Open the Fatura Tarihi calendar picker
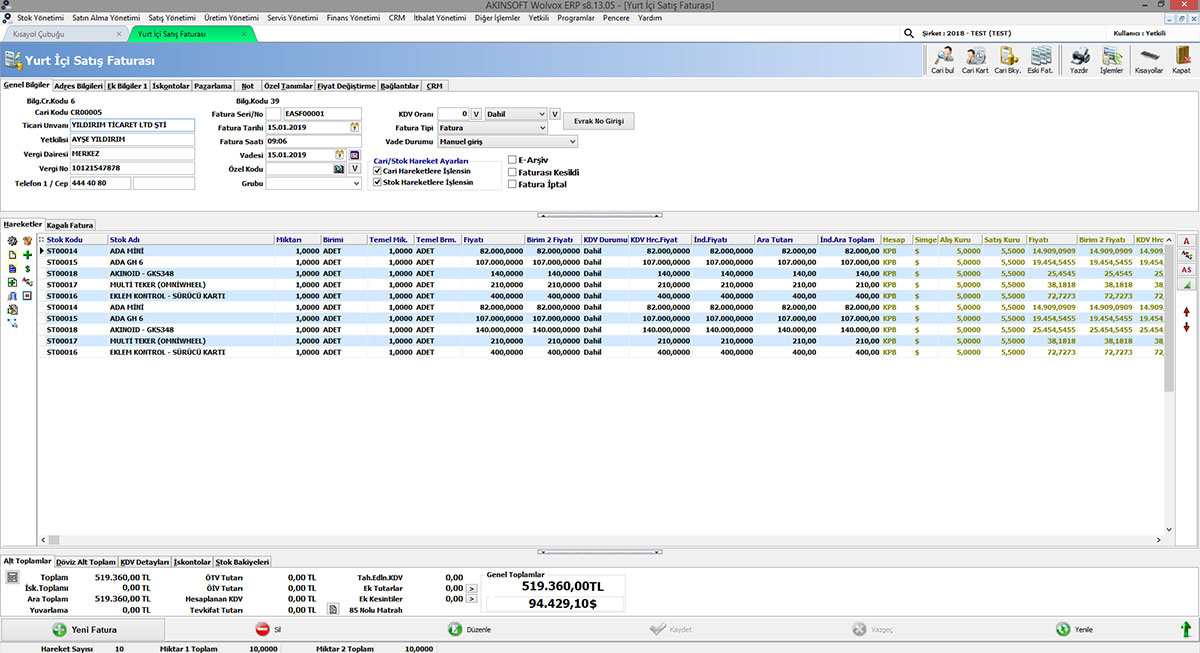1200x653 pixels. (354, 127)
